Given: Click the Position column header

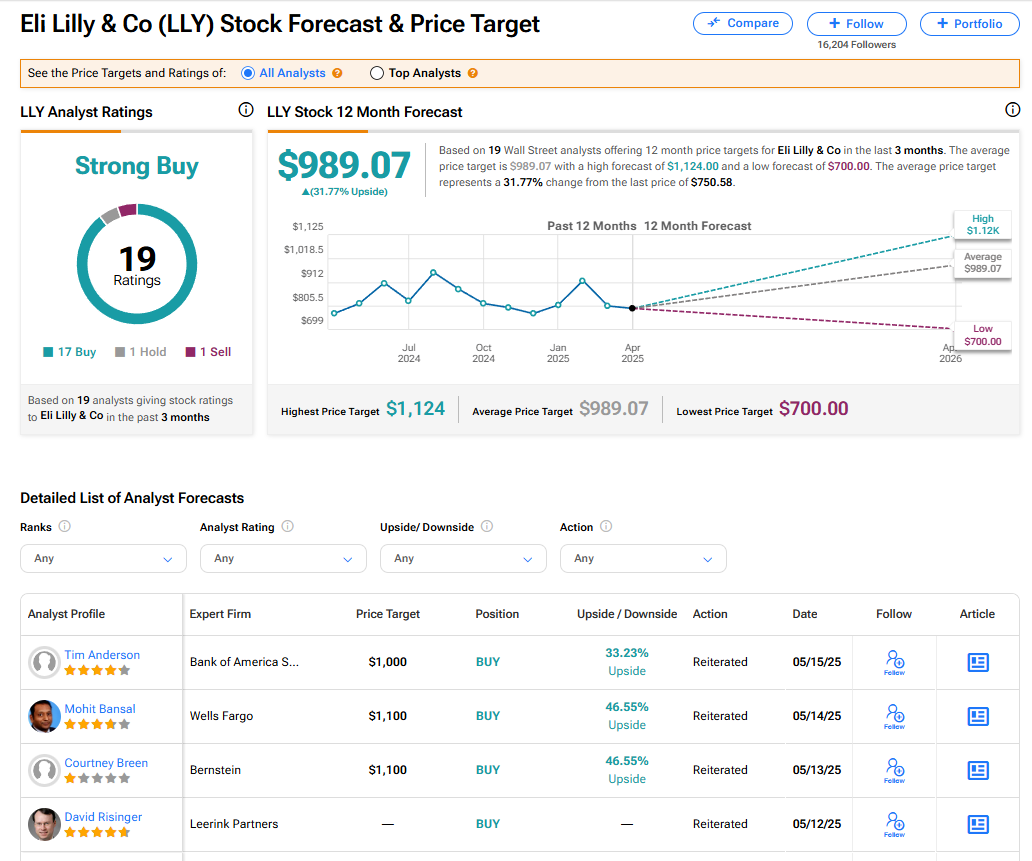Looking at the screenshot, I should [x=498, y=614].
